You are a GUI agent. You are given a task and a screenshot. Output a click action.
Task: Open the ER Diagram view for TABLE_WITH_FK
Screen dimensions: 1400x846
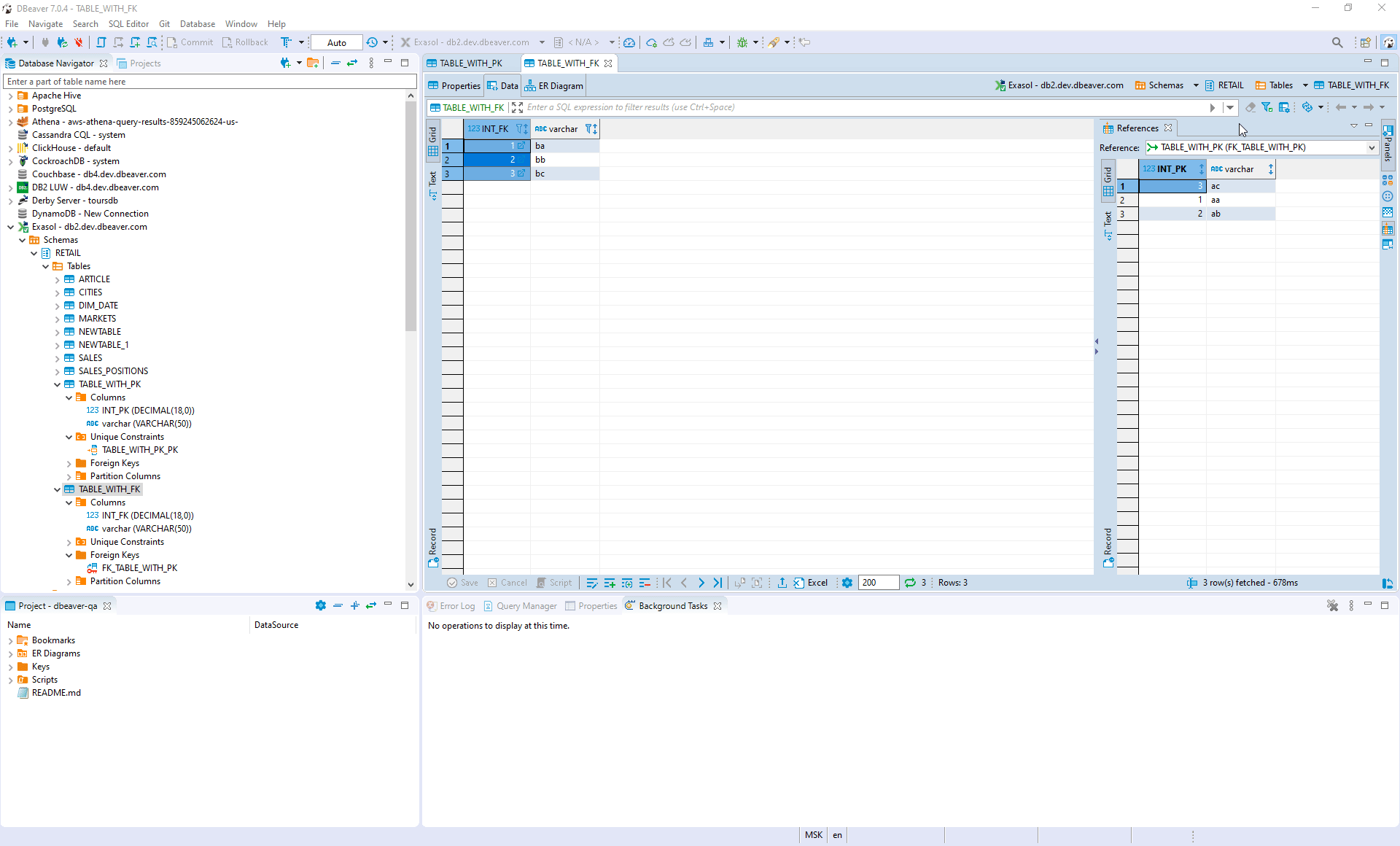(x=553, y=85)
